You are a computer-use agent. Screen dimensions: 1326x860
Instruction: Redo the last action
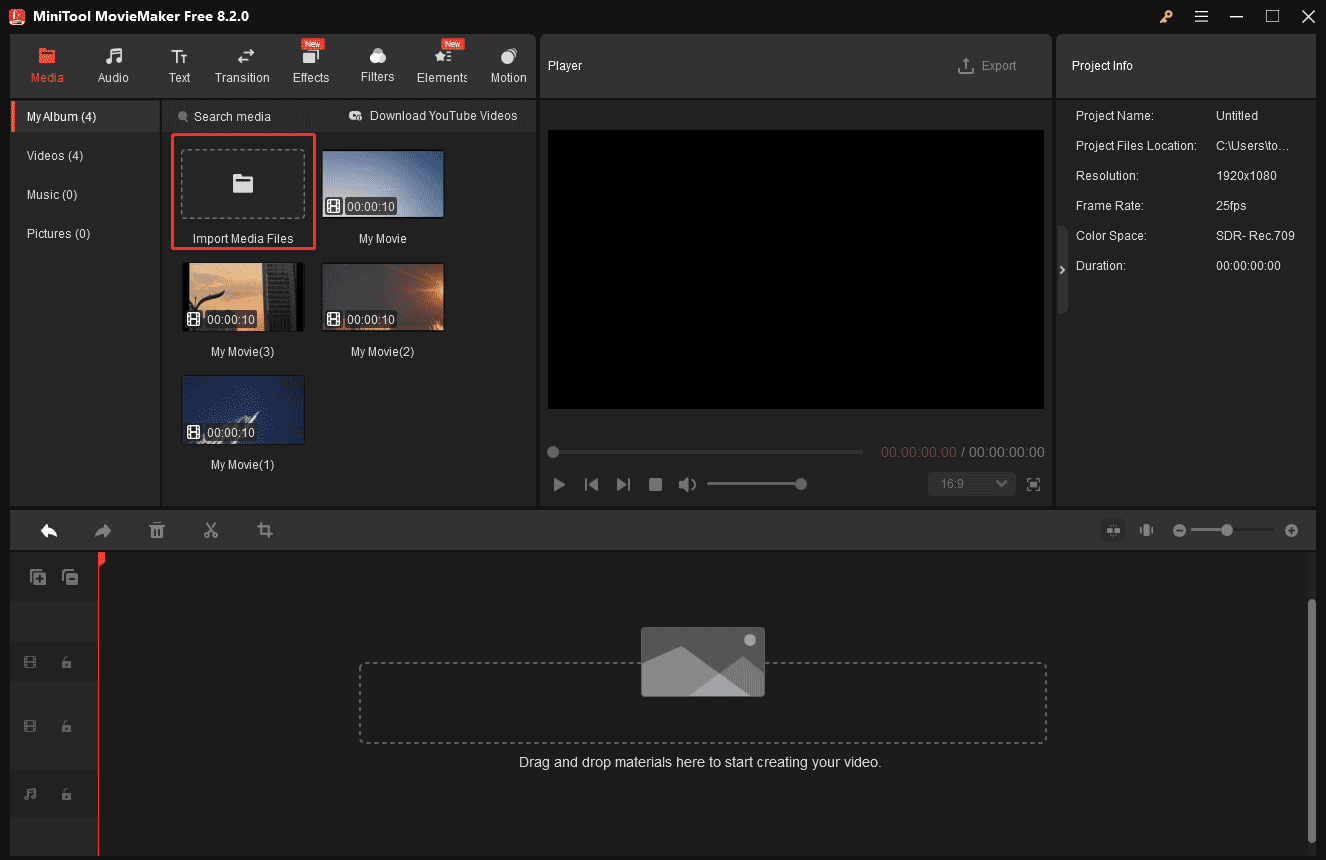click(103, 531)
